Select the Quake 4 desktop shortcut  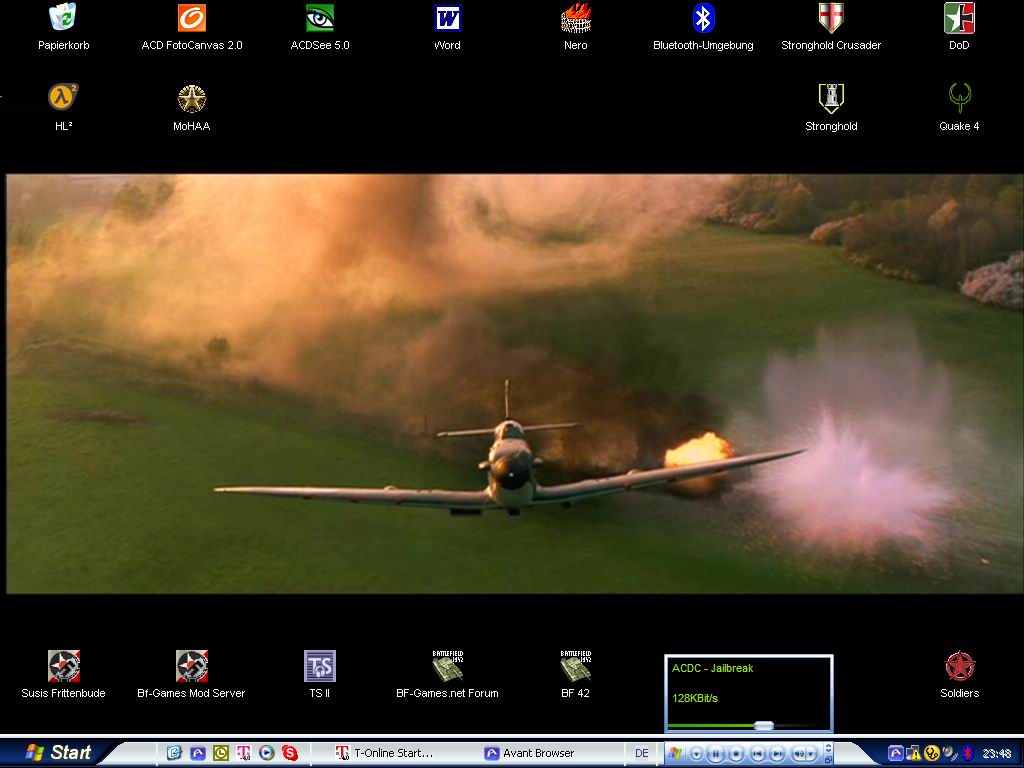coord(959,100)
